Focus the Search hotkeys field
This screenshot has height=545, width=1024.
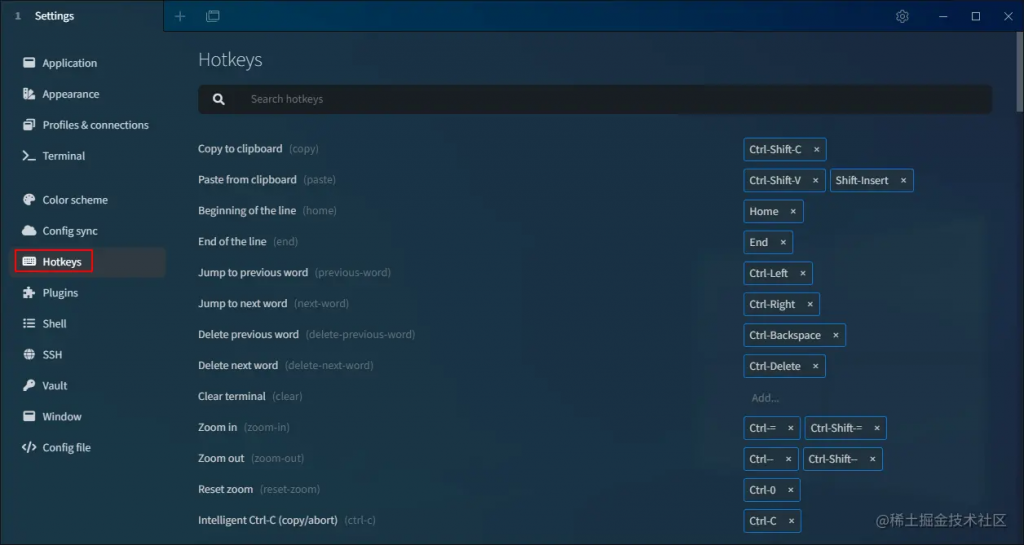tap(595, 99)
